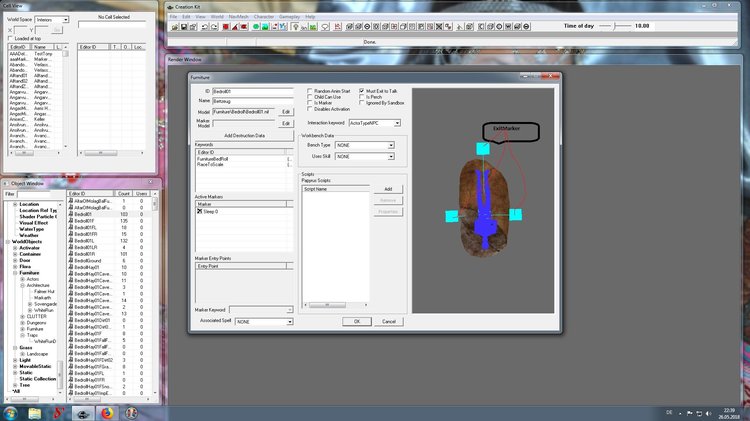The width and height of the screenshot is (750, 421).
Task: Click the last circle icon in the toolbar
Action: 526,27
